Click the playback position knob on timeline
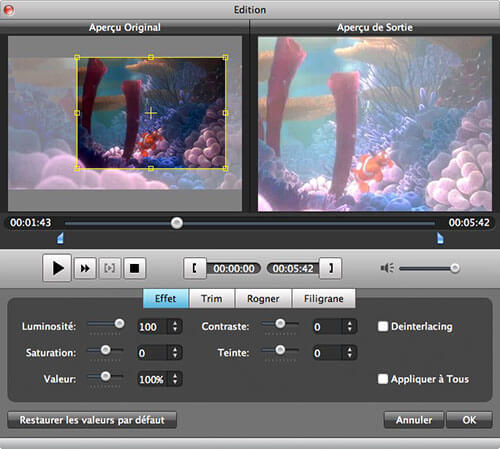The image size is (500, 449). 177,223
